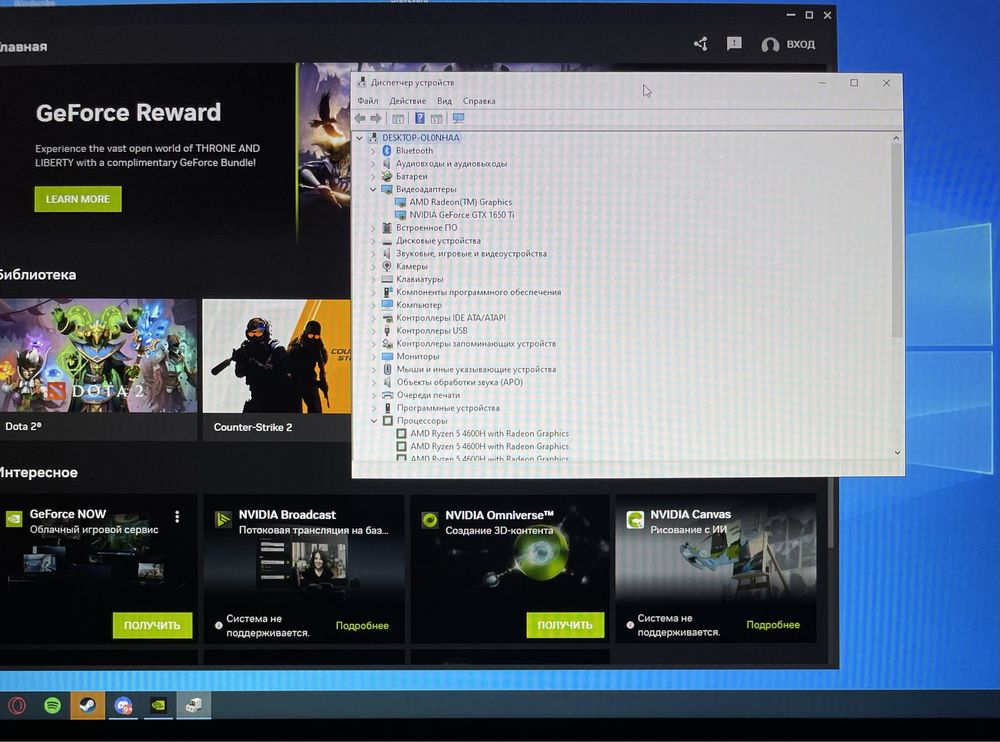Click the blue help icon in Device Manager toolbar
Screen dimensions: 1000x742
point(420,119)
